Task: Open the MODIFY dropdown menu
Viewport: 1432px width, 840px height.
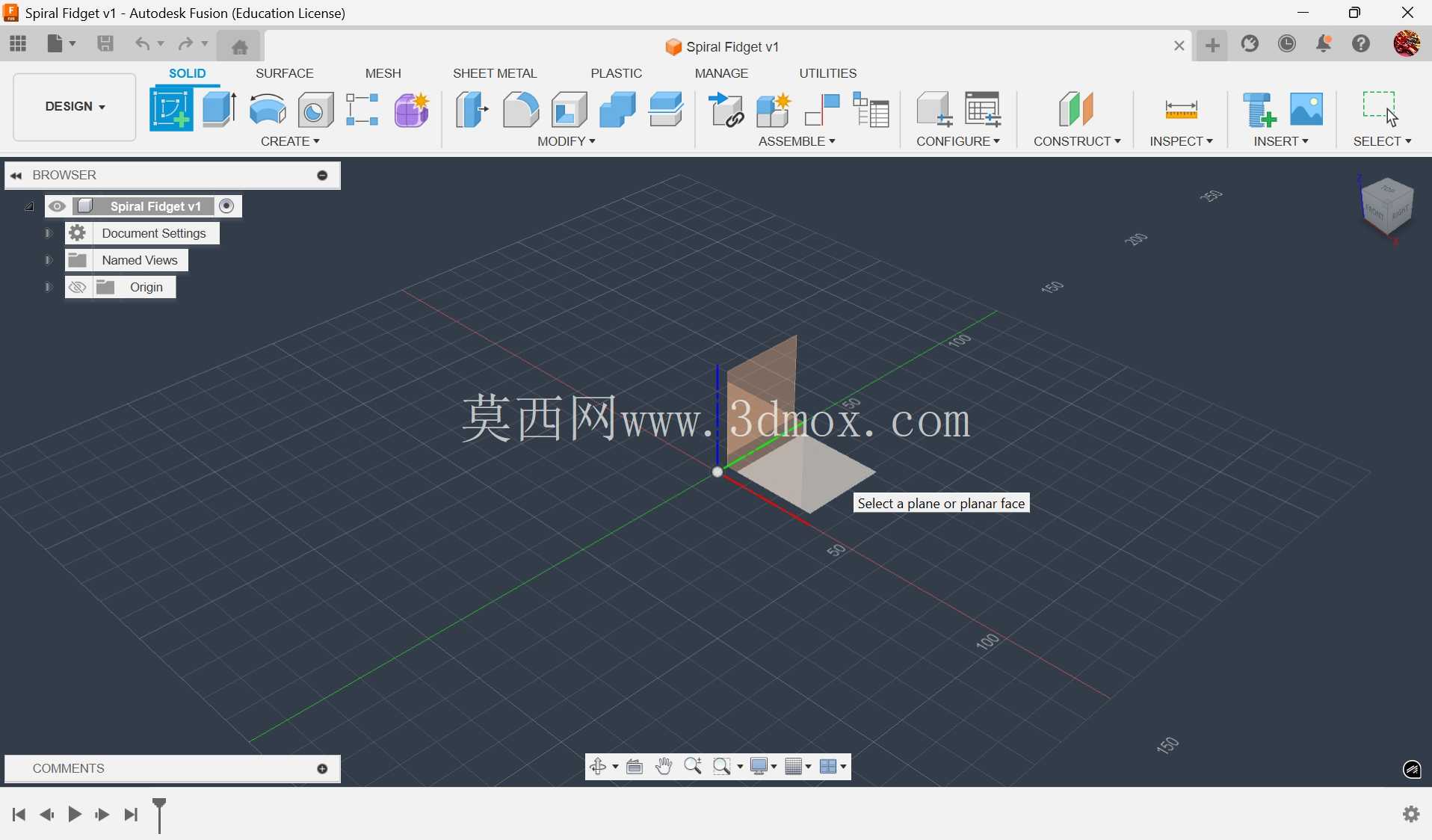Action: [x=567, y=141]
